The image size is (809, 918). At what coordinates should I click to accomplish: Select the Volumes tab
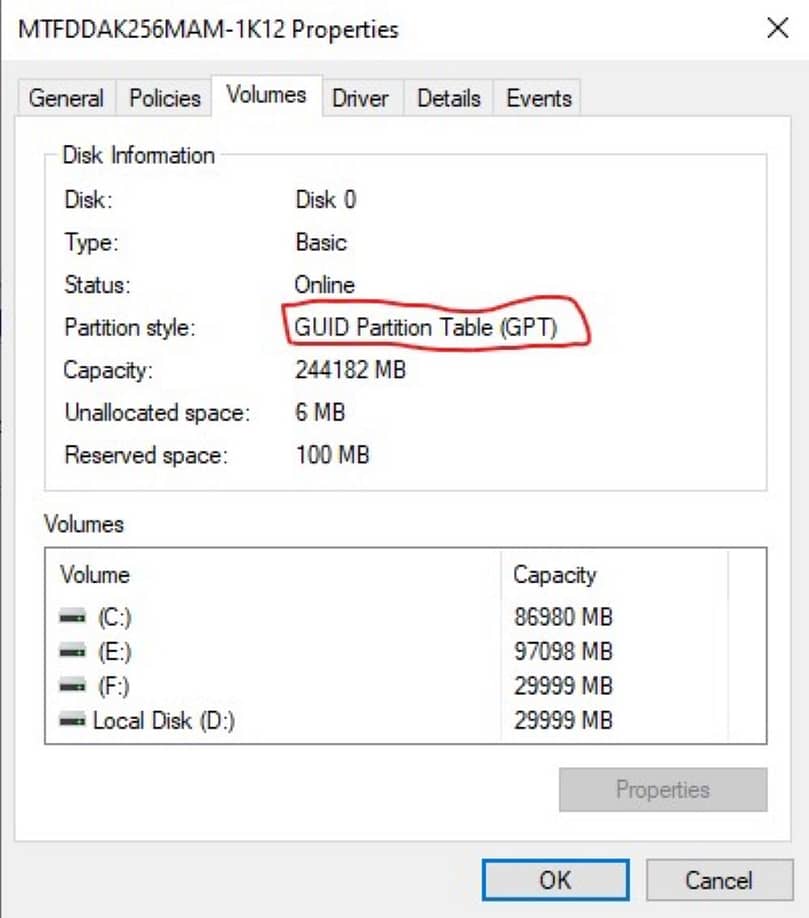[264, 94]
